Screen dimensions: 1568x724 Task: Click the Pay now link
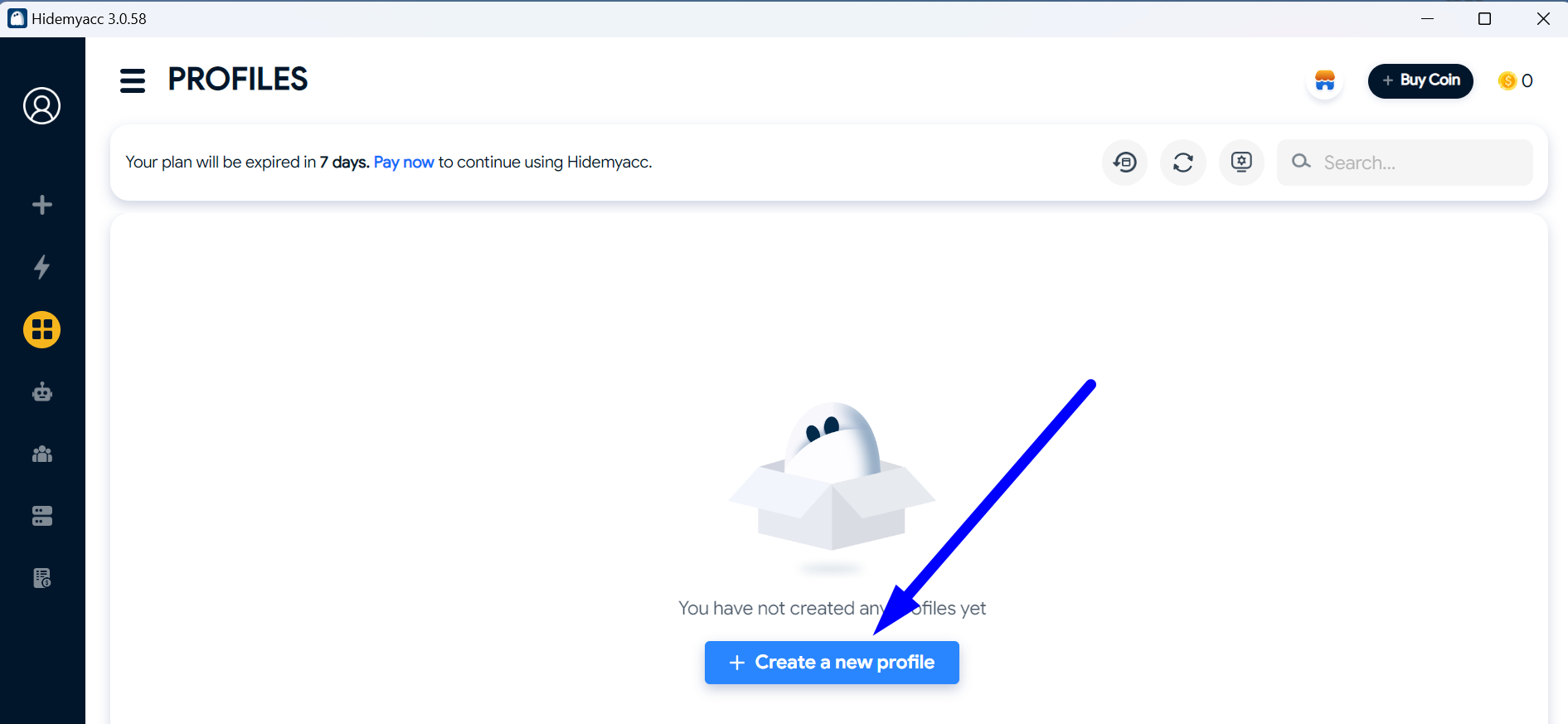[x=404, y=163]
